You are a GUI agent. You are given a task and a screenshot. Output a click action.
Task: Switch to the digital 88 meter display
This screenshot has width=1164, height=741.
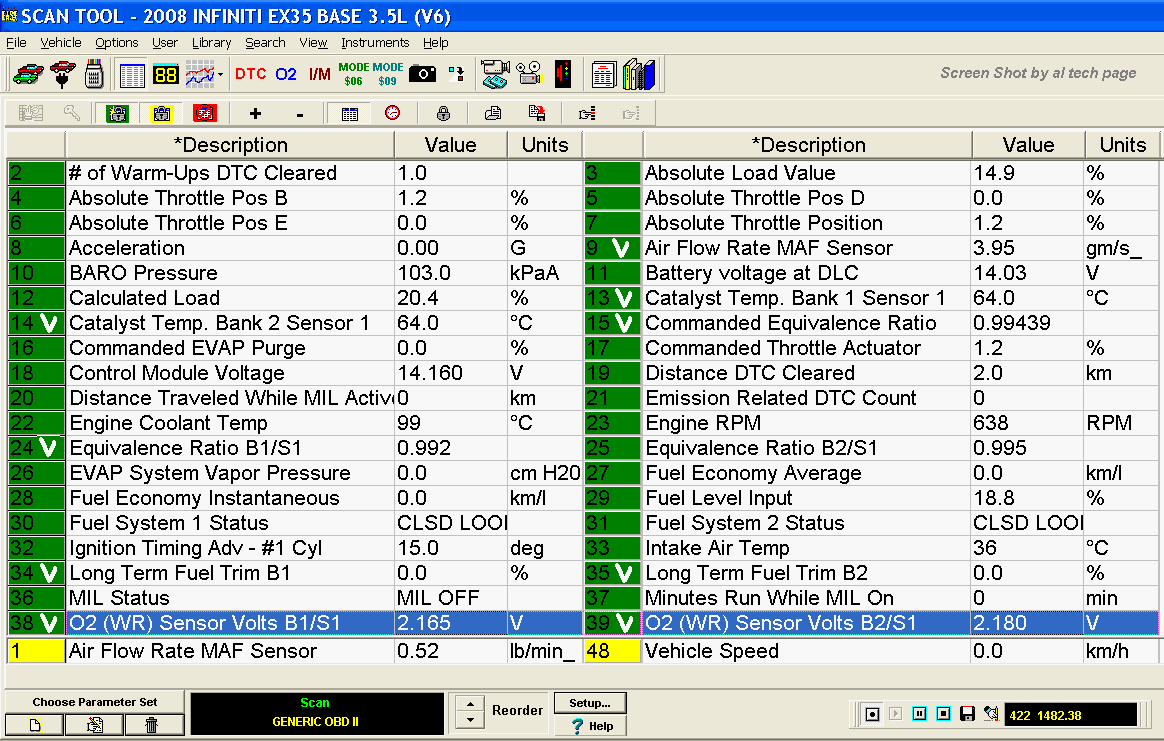click(165, 74)
